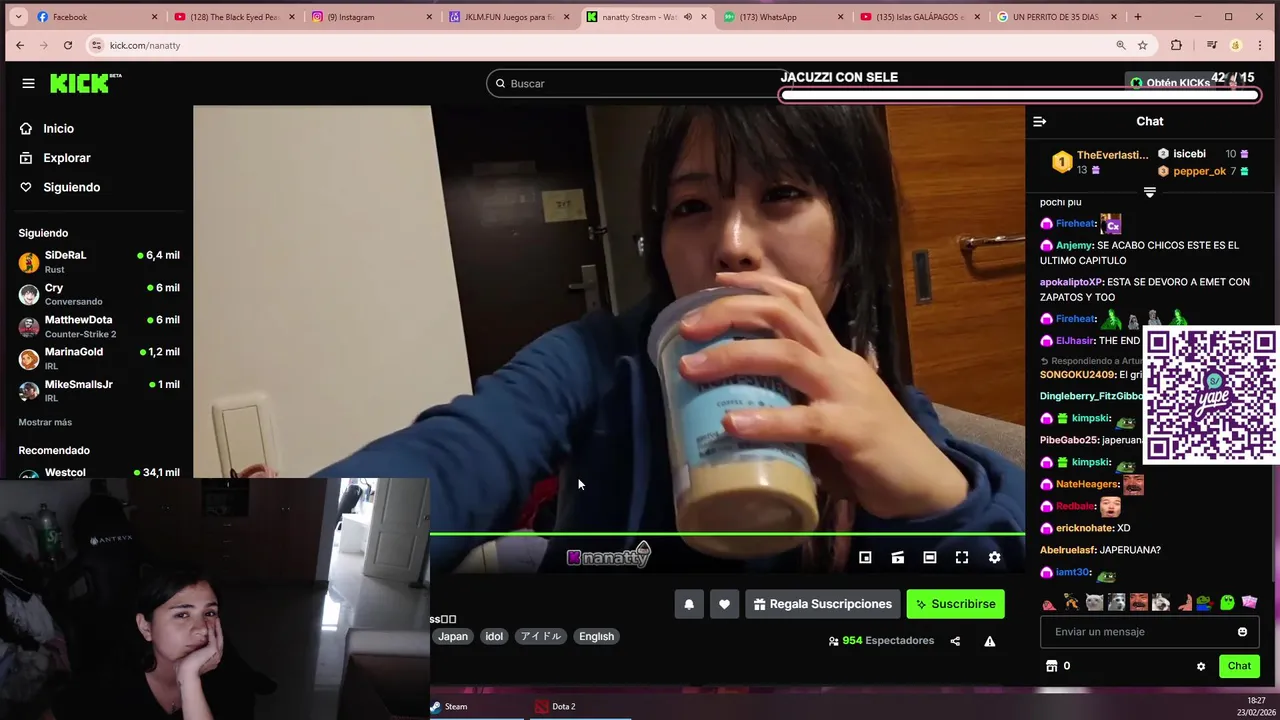Toggle picture-in-picture mini player icon
Image resolution: width=1280 pixels, height=720 pixels.
865,558
